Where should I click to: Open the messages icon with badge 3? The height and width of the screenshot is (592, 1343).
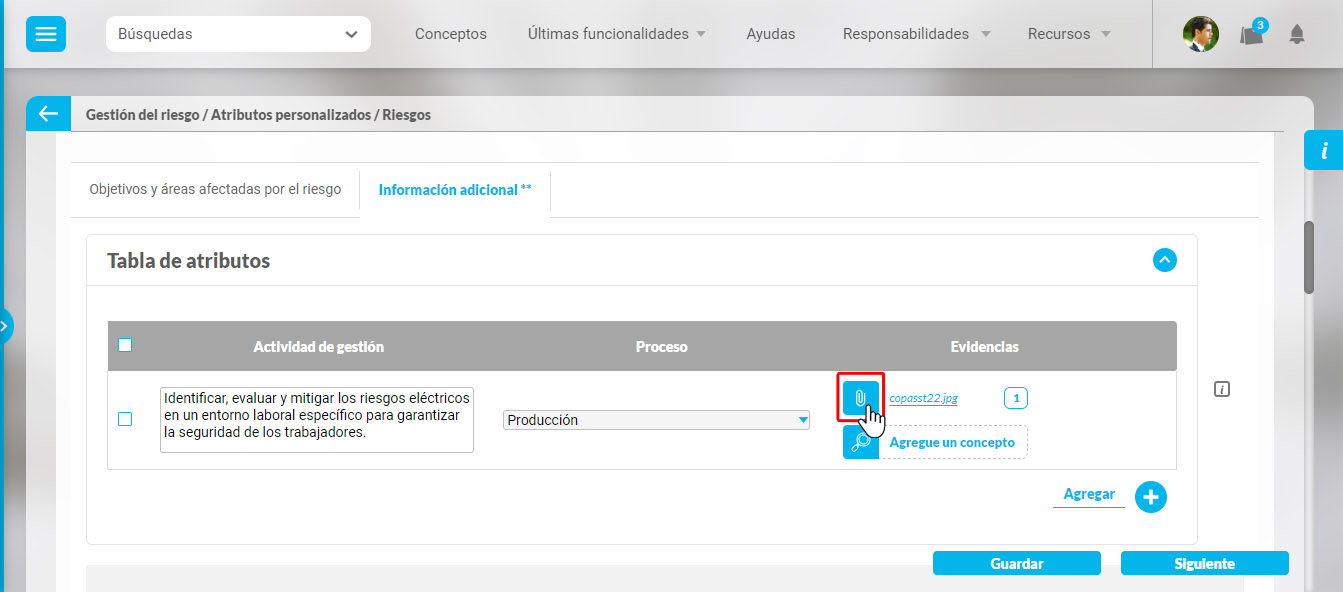1252,34
